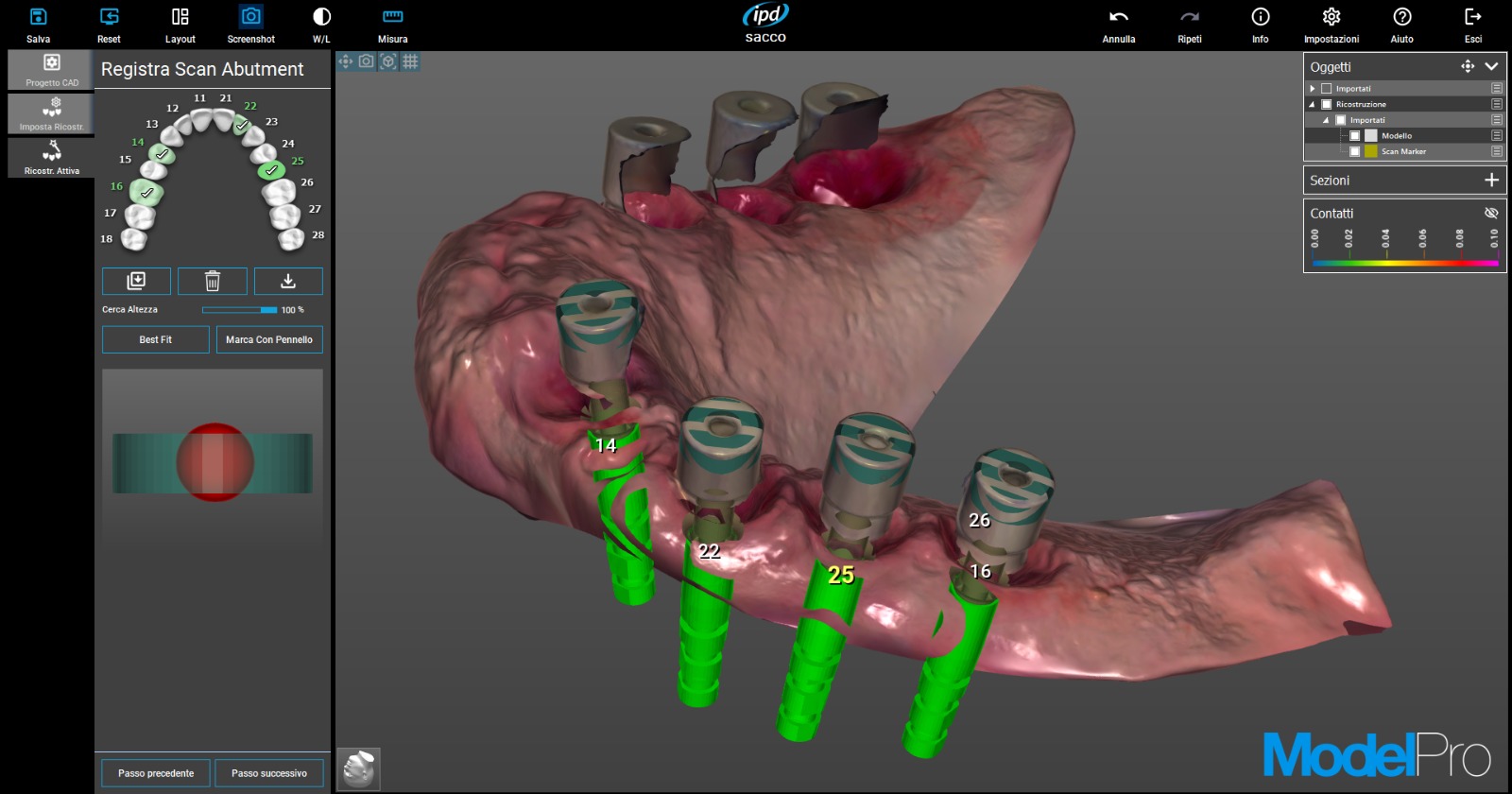Click the Best Fit button
Image resolution: width=1512 pixels, height=794 pixels.
(156, 339)
